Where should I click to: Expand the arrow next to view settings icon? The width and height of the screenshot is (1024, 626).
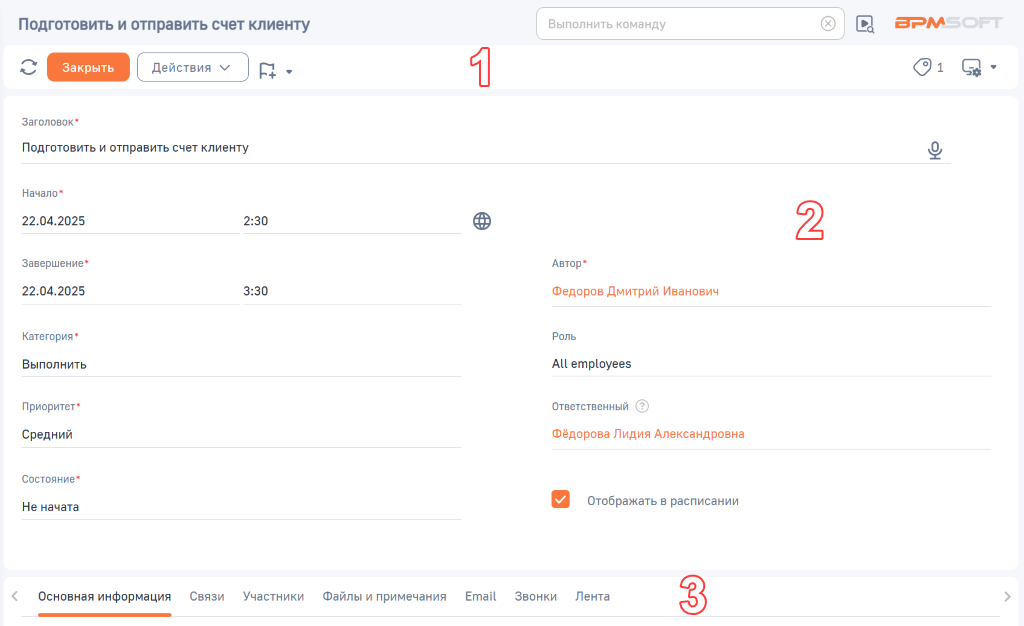[x=993, y=67]
